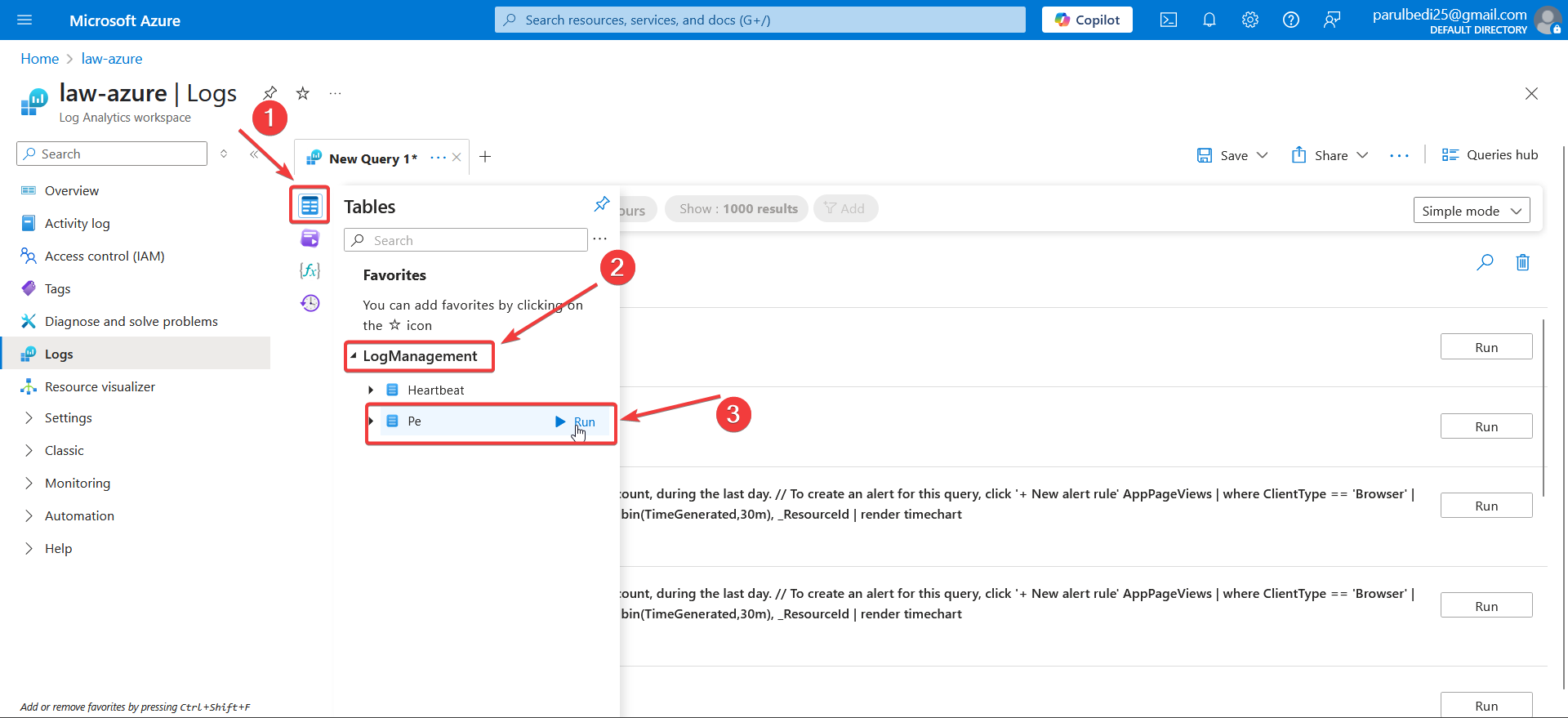Toggle expand all sidebar groups arrows
Viewport: 1568px width, 718px height.
click(x=224, y=154)
